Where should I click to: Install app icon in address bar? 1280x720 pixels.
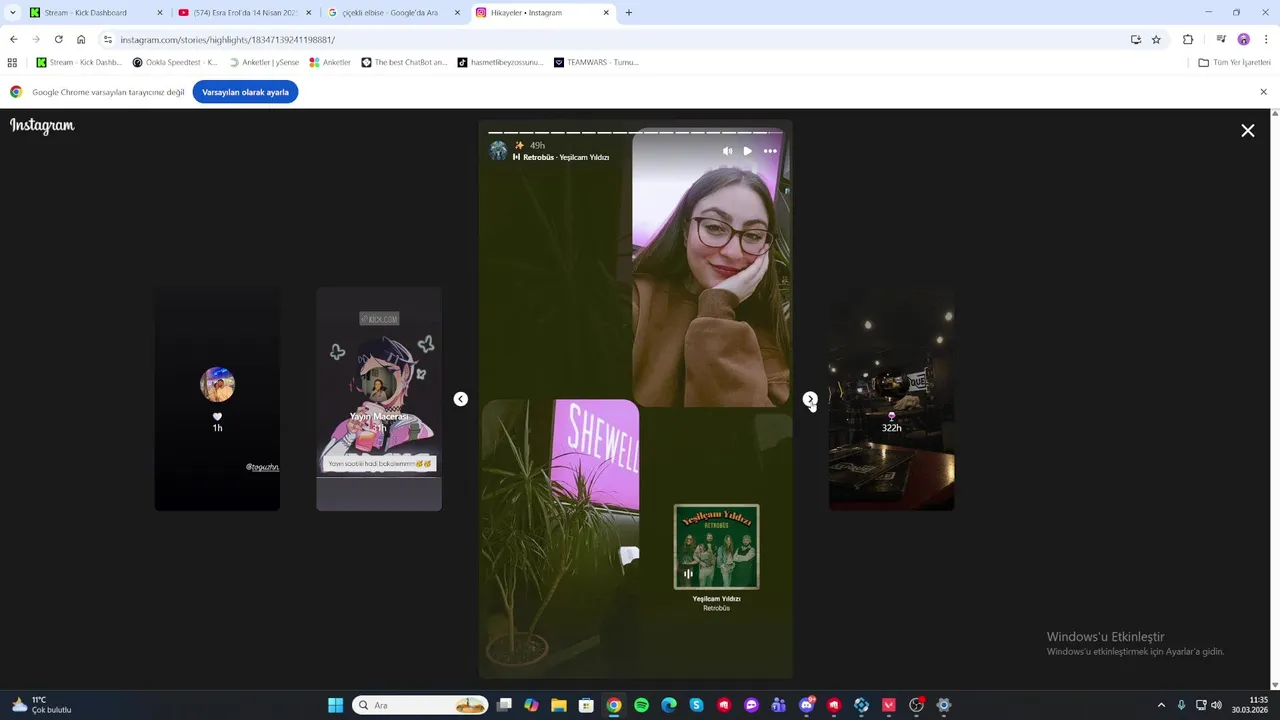click(1136, 40)
